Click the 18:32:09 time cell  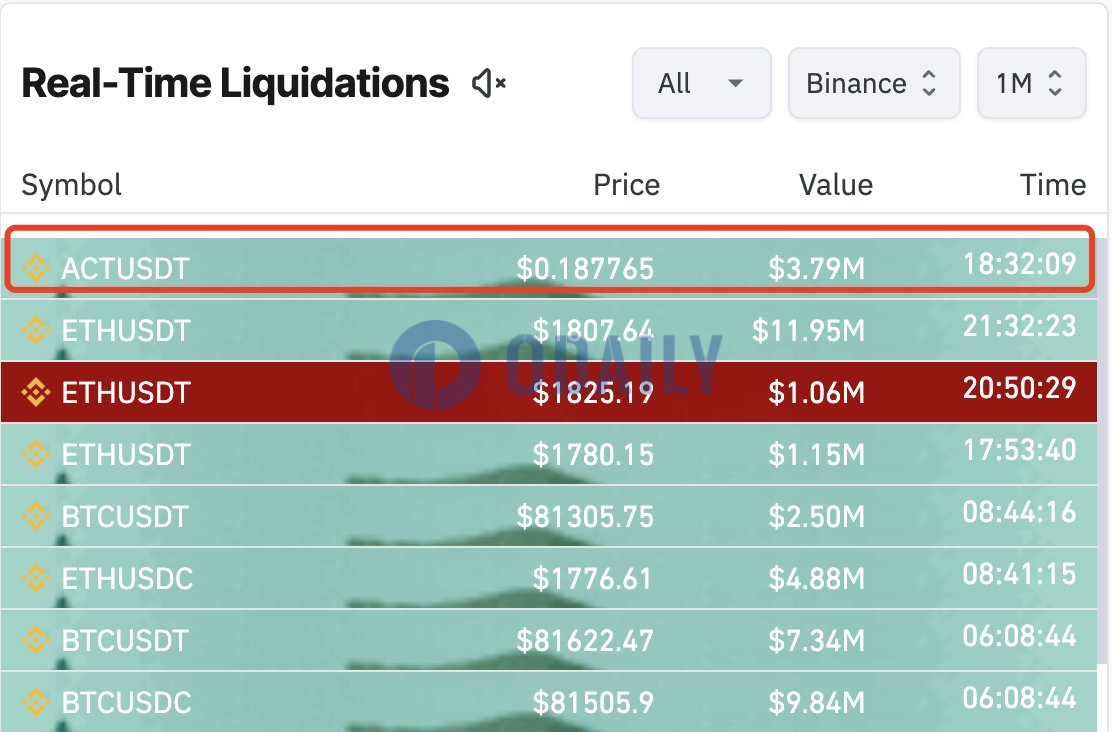point(1019,264)
